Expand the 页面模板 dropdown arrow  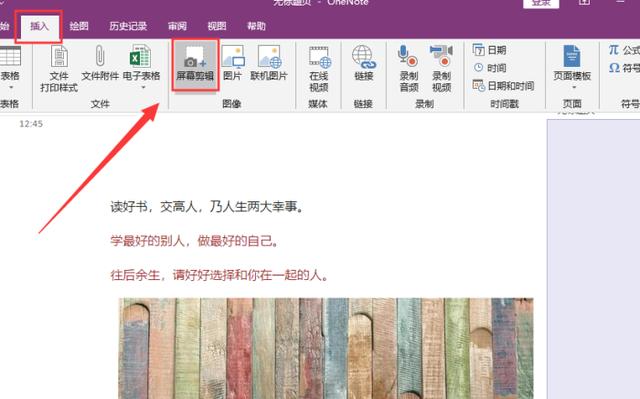click(x=573, y=87)
